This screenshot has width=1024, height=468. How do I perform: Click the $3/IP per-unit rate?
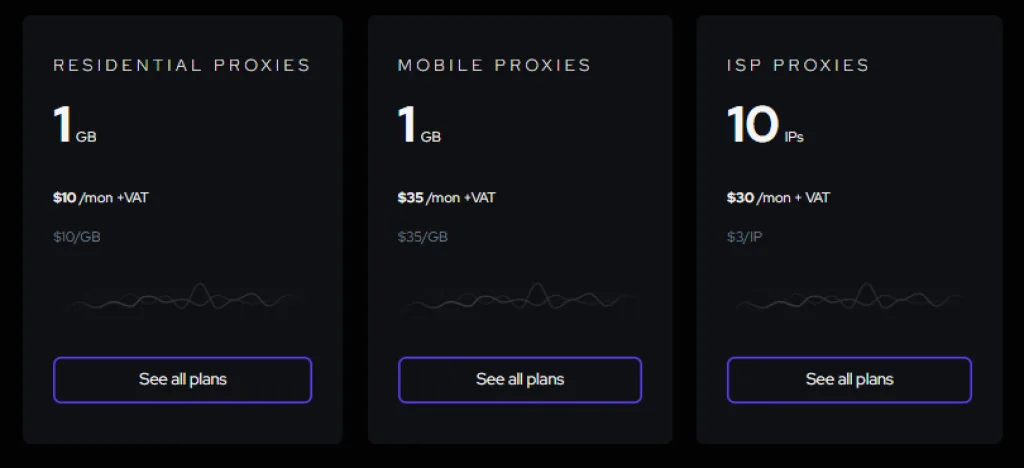pos(744,237)
